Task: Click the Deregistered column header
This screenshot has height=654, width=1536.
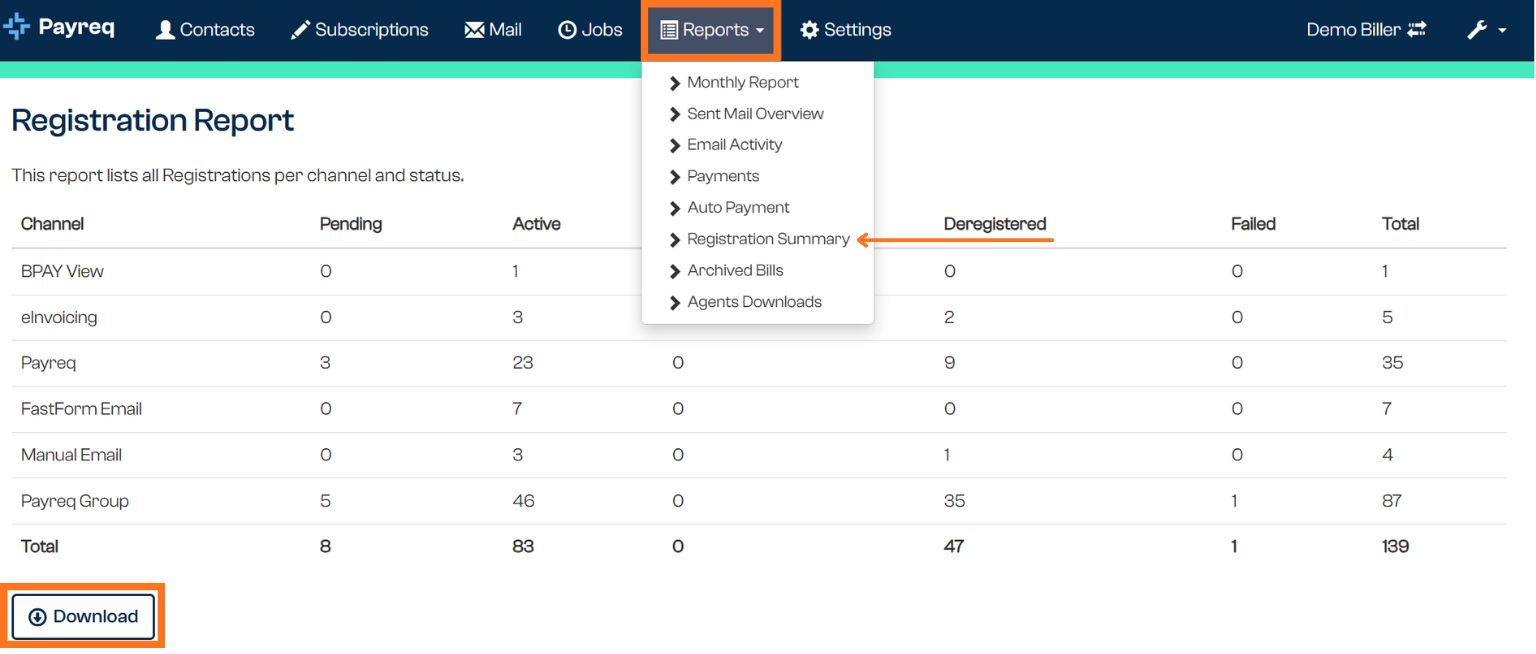Action: click(x=995, y=224)
